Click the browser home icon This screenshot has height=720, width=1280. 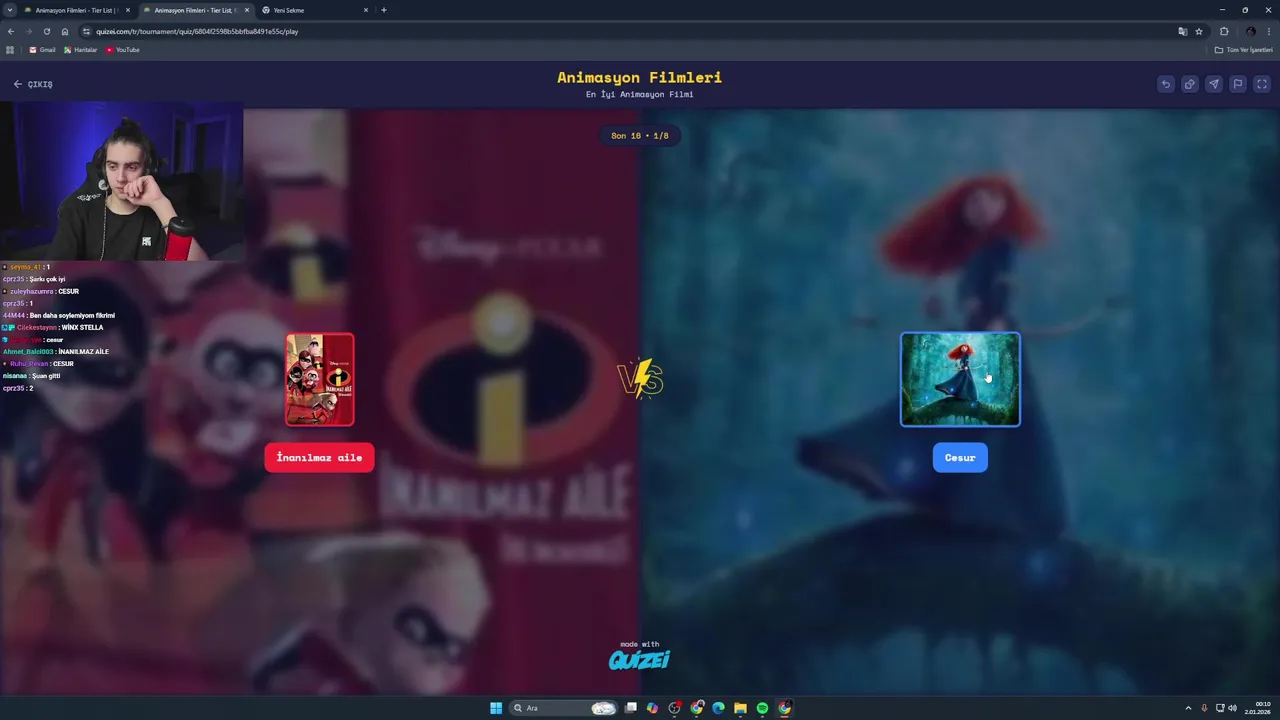coord(65,31)
